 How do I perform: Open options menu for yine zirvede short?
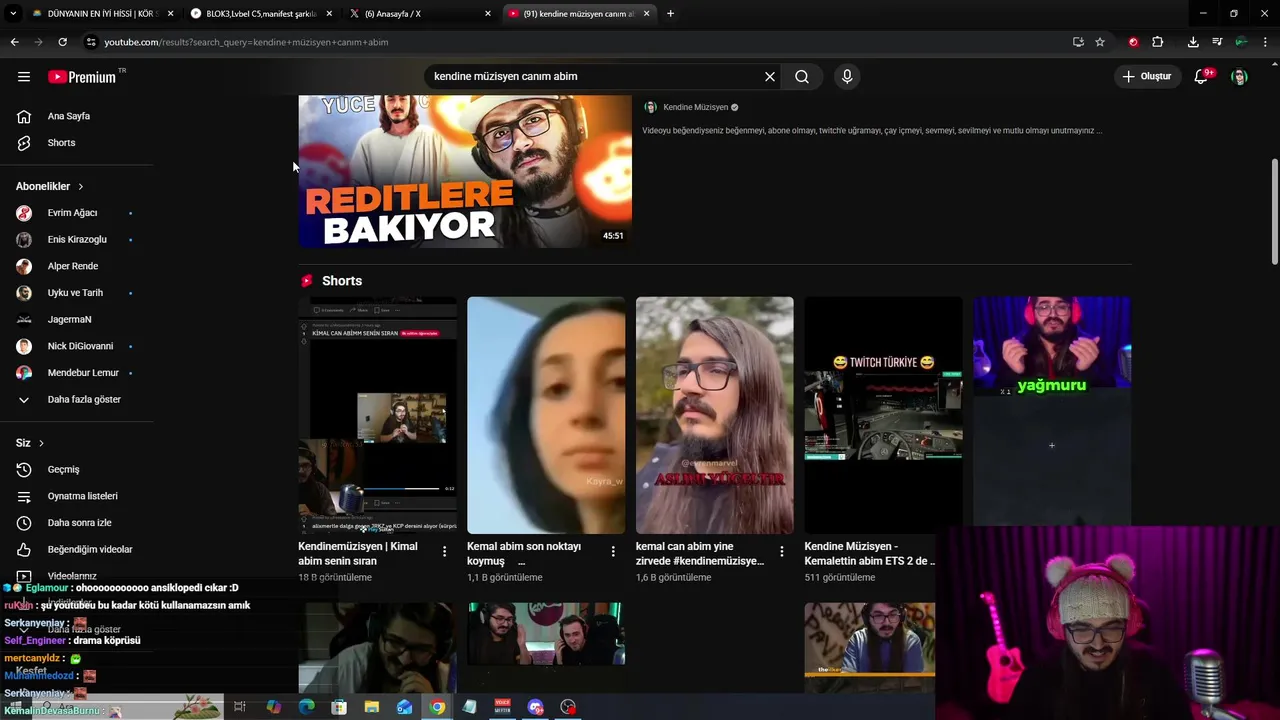coord(782,551)
